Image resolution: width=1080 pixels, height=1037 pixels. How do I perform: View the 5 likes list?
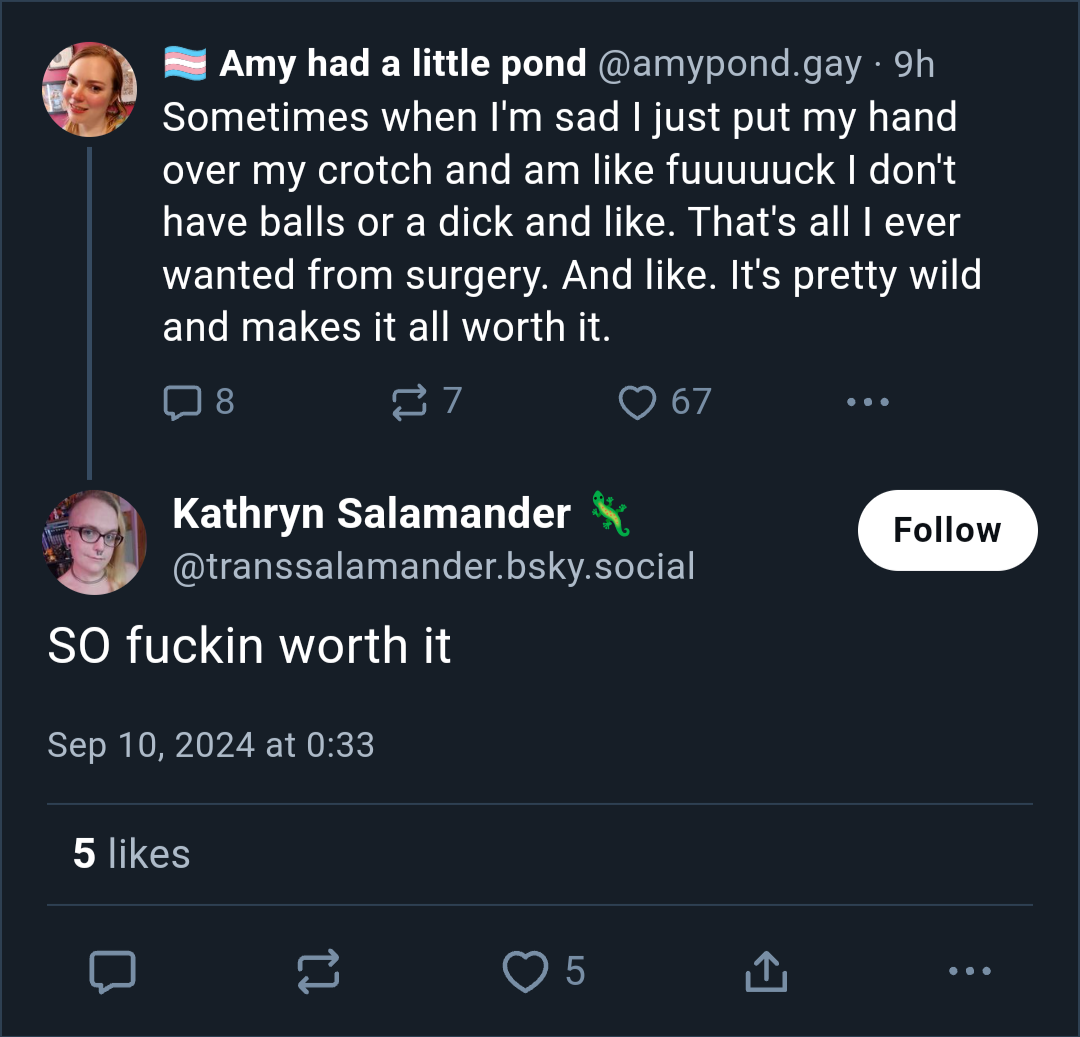click(x=131, y=854)
